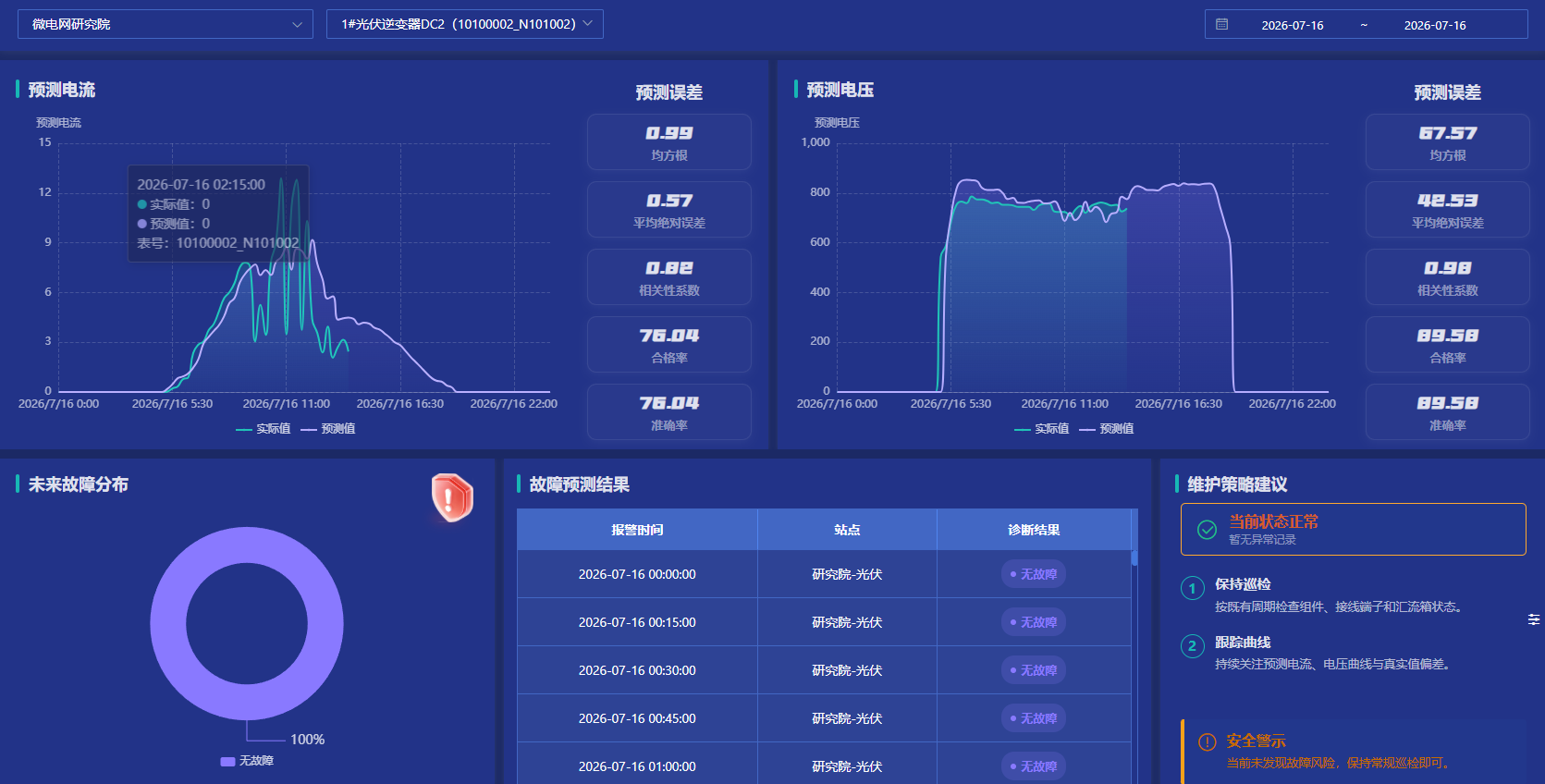Click the 故障预测结果 panel title
The image size is (1545, 784).
(580, 484)
